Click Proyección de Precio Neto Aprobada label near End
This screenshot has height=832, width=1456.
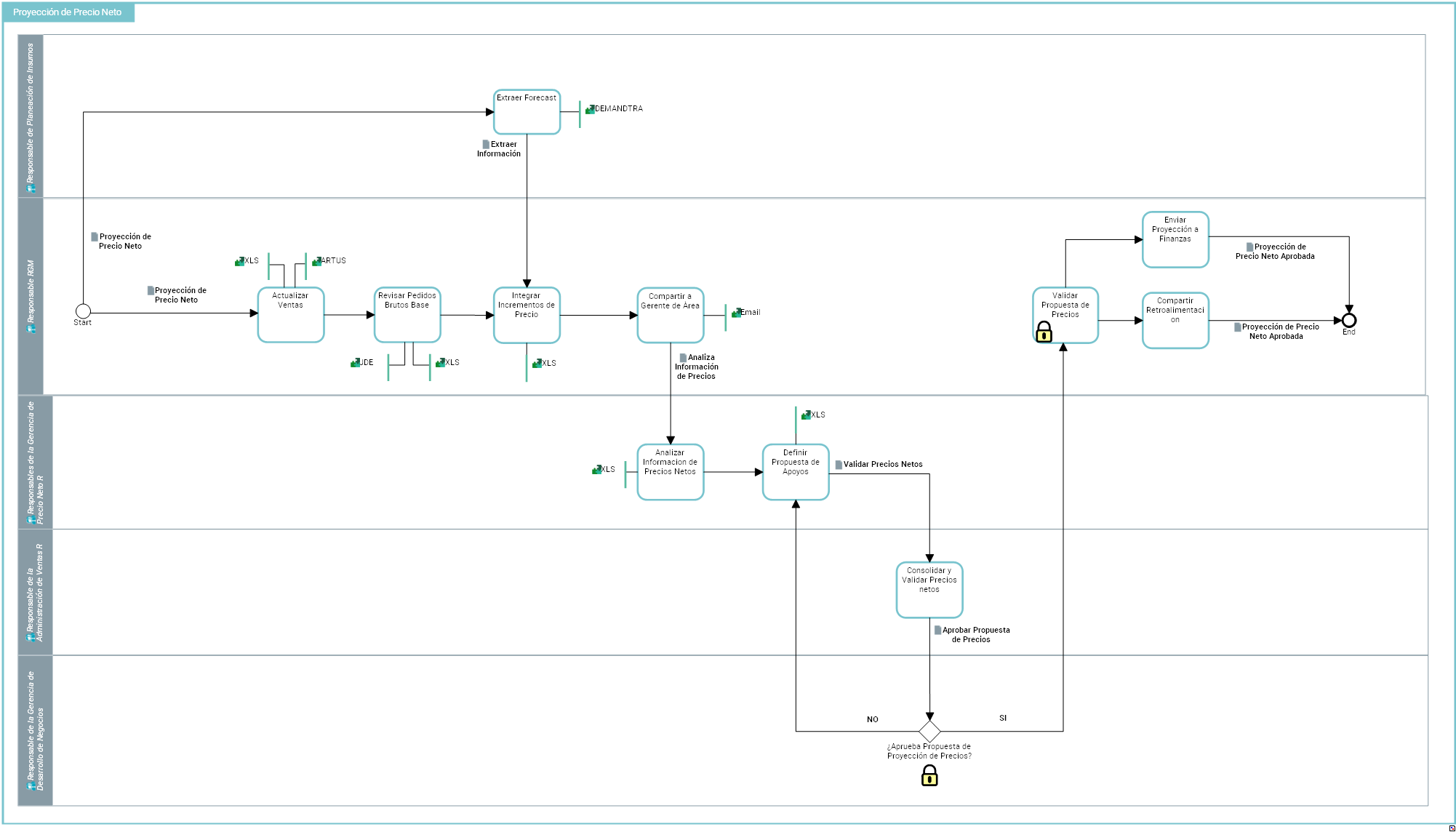point(1280,332)
